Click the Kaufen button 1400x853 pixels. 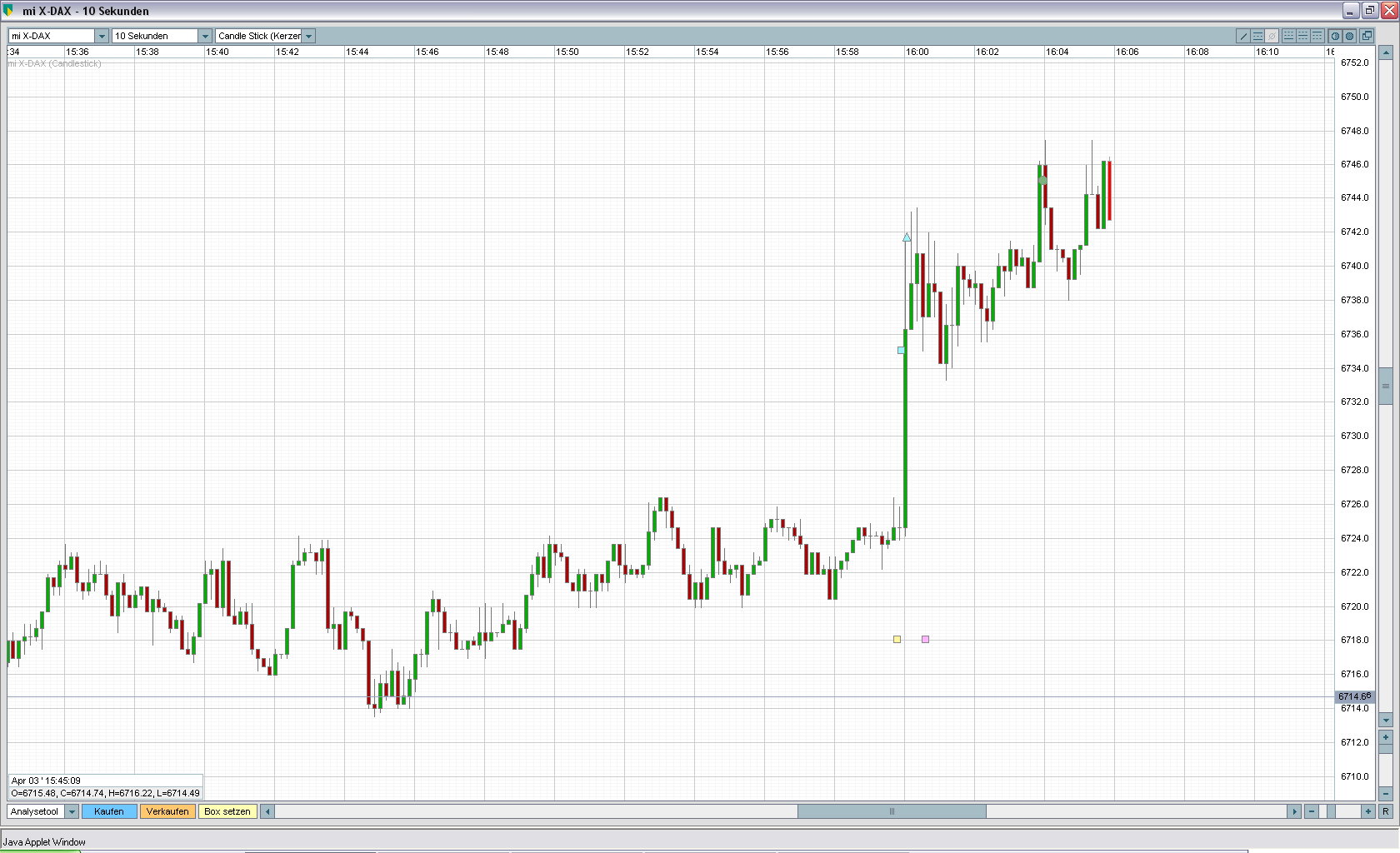(x=109, y=811)
